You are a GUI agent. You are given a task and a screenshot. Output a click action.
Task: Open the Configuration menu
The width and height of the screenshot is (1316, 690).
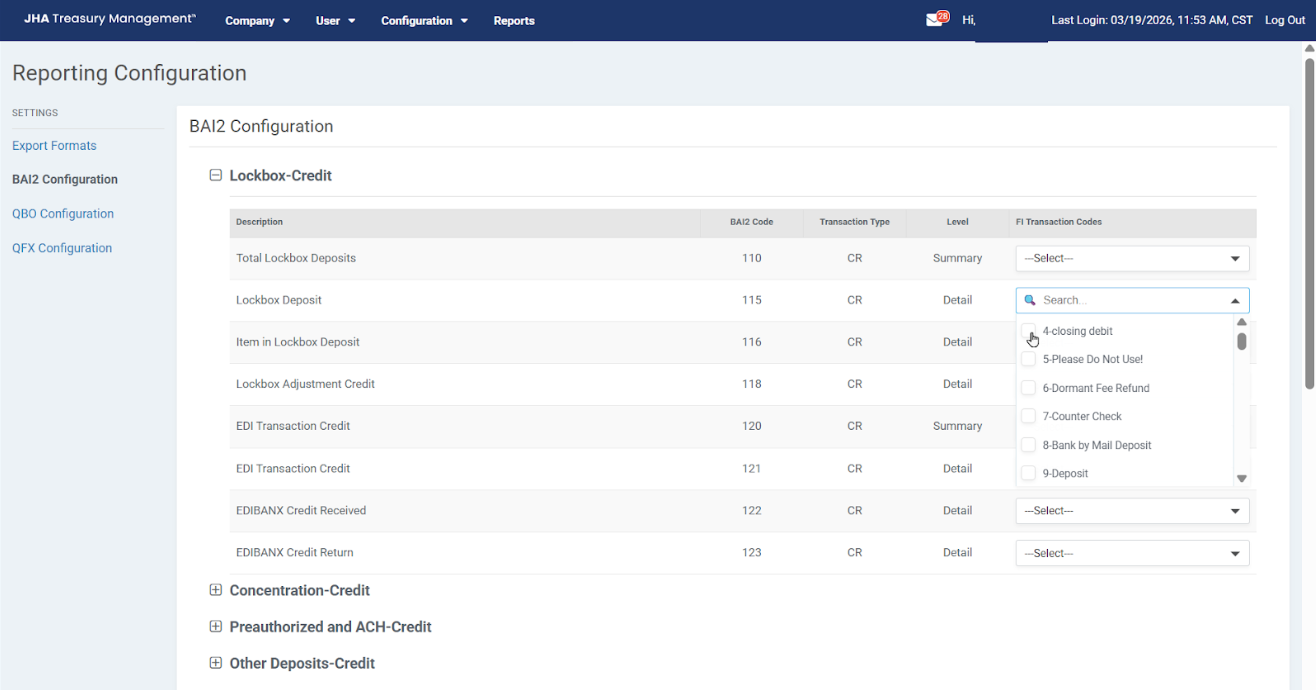point(425,20)
